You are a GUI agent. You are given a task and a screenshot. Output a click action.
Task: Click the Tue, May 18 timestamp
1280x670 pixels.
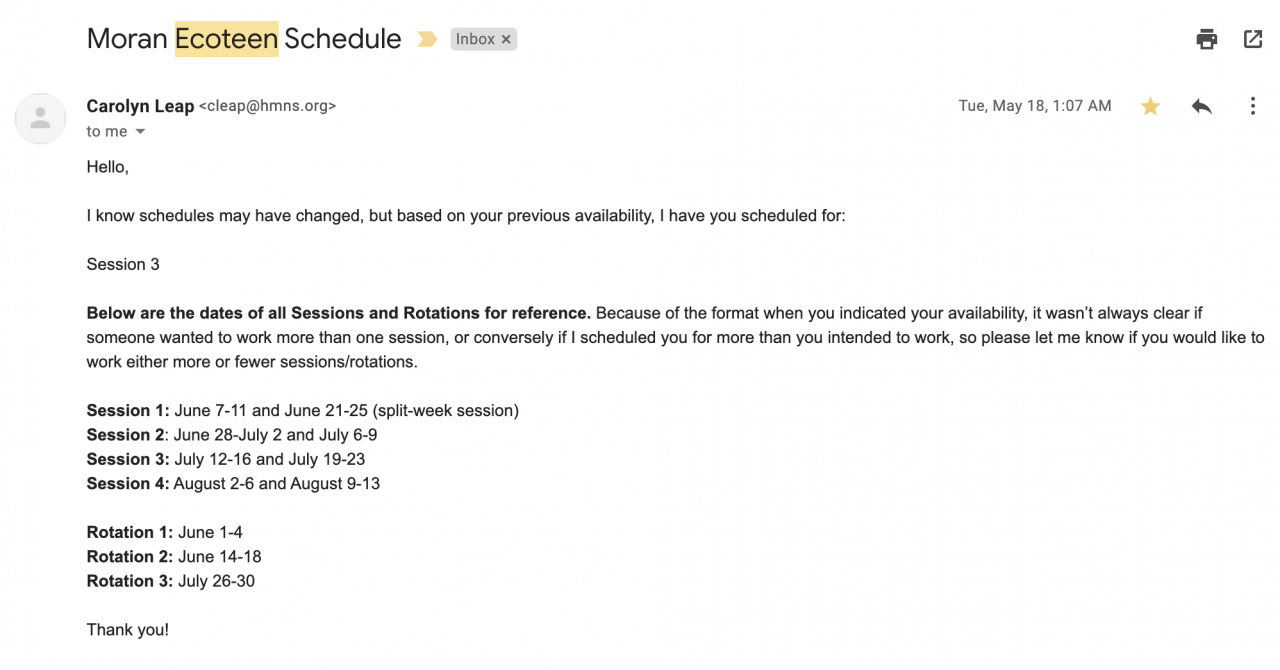tap(1034, 106)
